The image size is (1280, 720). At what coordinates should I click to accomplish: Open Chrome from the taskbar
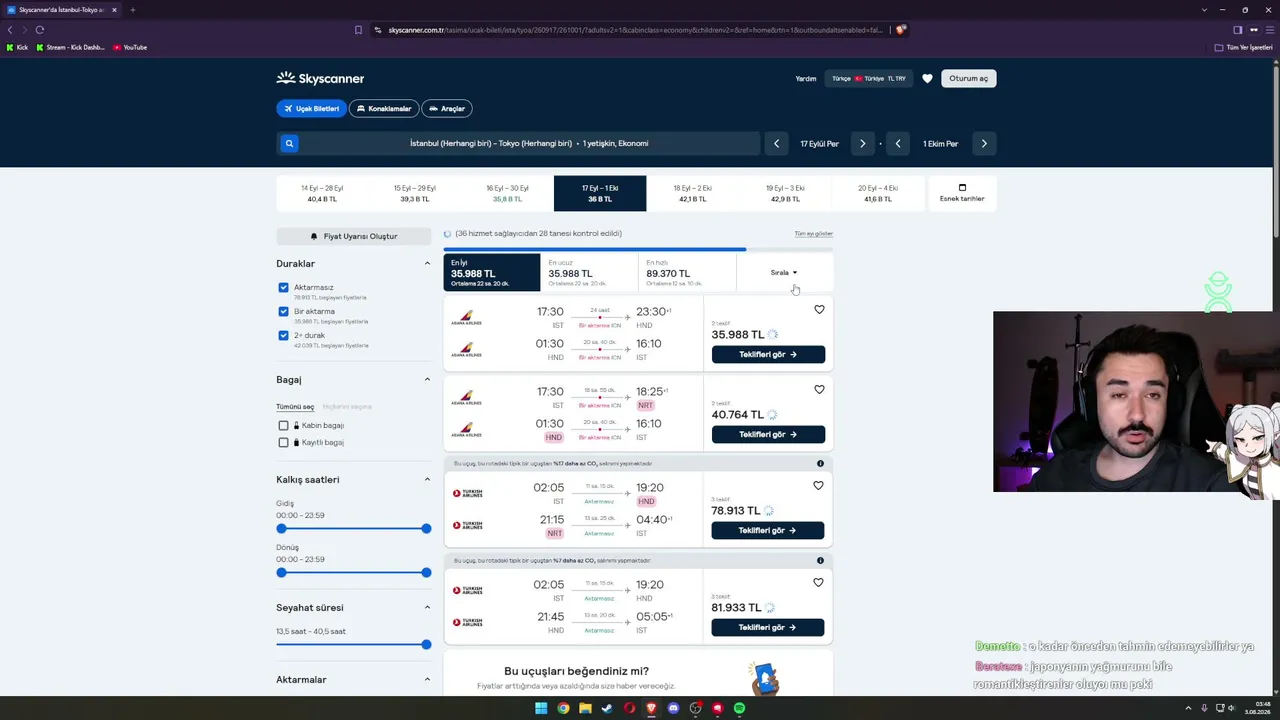coord(563,708)
